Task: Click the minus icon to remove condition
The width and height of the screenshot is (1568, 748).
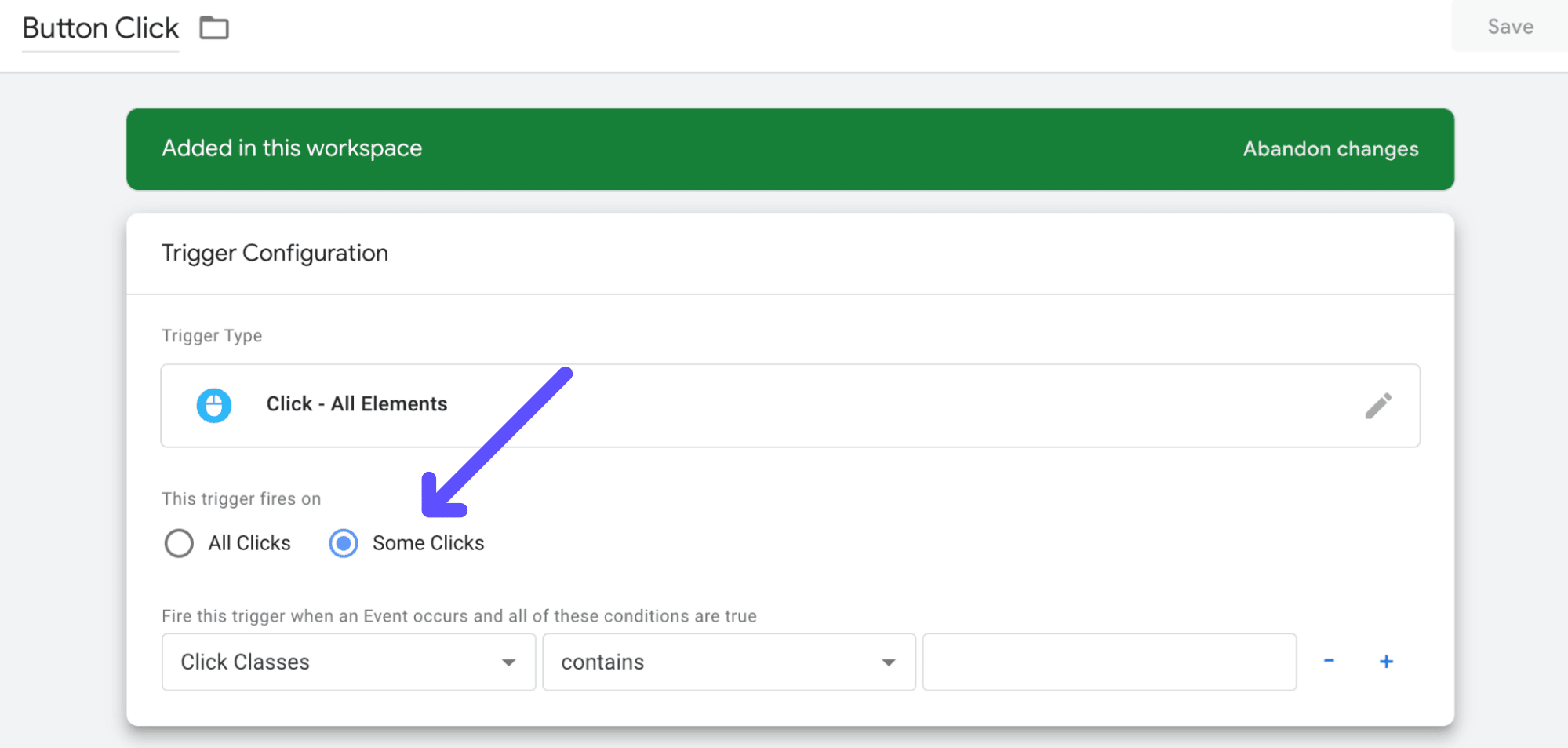Action: pyautogui.click(x=1329, y=661)
